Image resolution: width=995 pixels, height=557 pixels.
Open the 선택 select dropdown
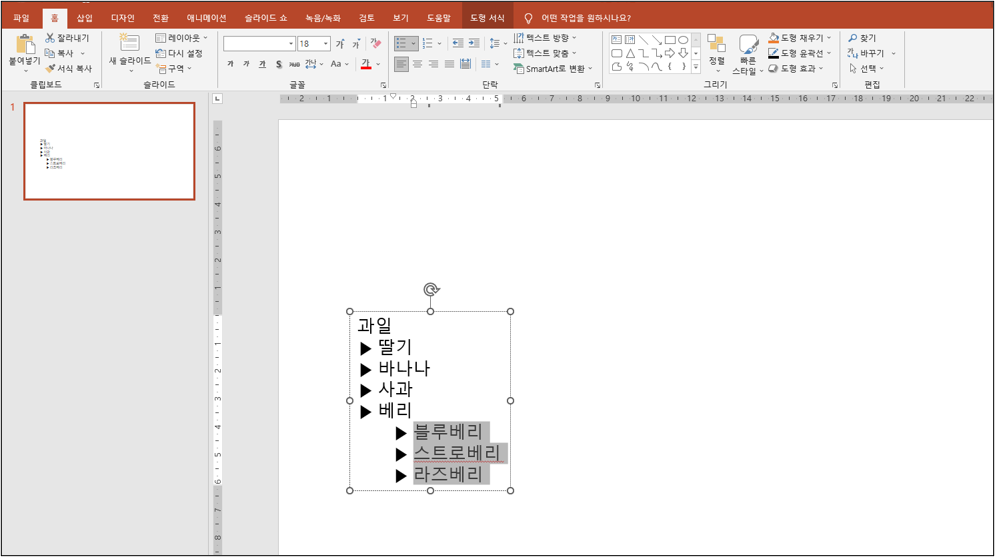(x=866, y=69)
